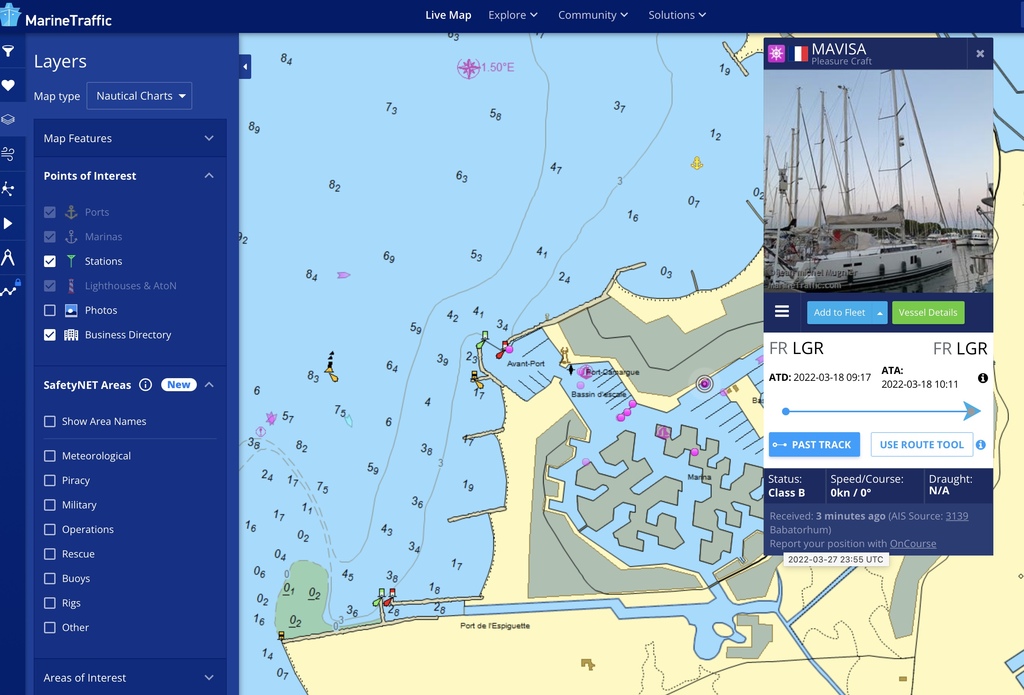Screen dimensions: 1024x695
Task: Expand the Map Features section
Action: 130,138
